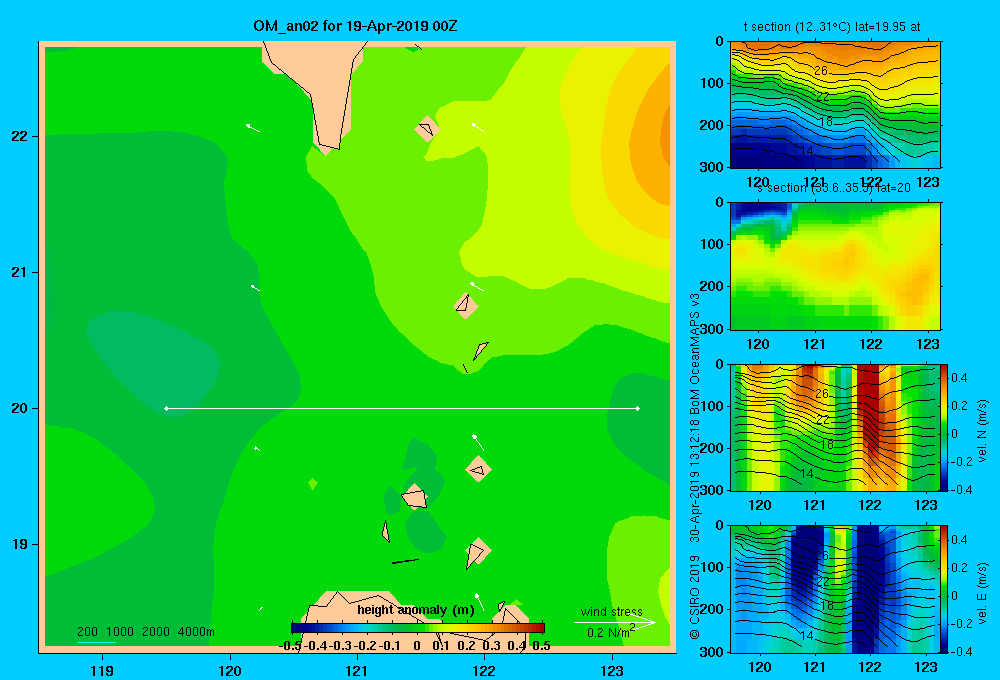Click longitude label 119 on main map axis
The width and height of the screenshot is (1000, 680).
point(102,670)
